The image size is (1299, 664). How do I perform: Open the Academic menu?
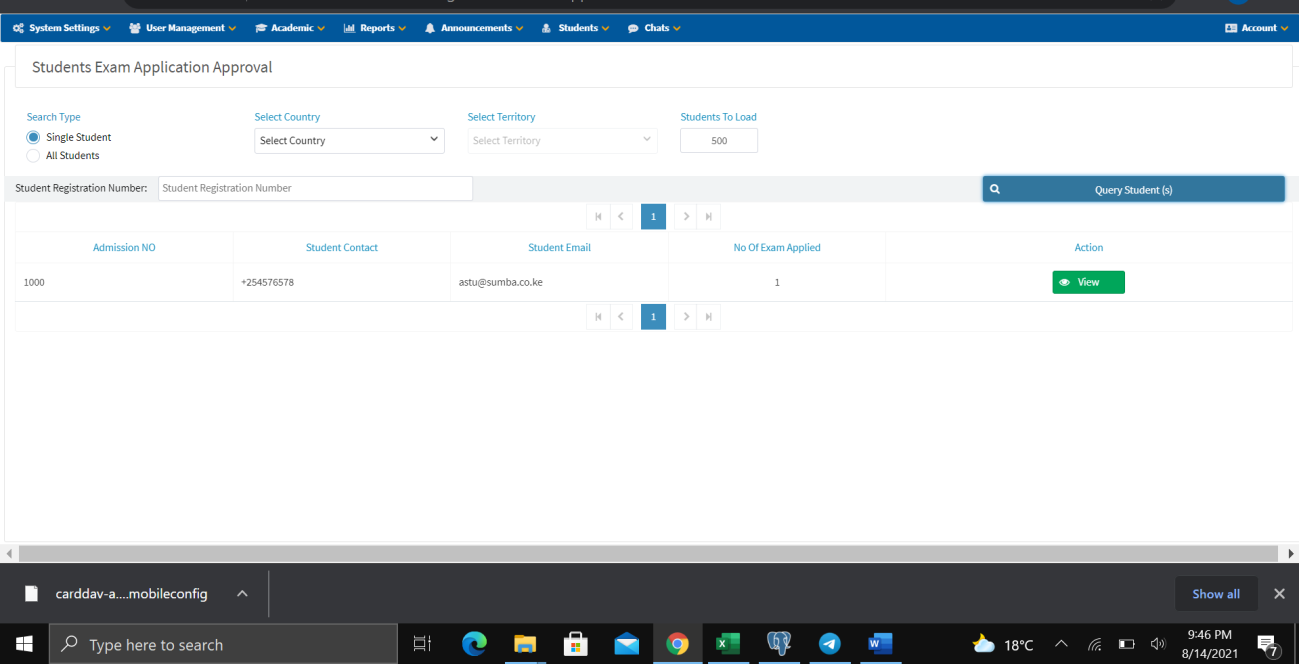tap(290, 28)
